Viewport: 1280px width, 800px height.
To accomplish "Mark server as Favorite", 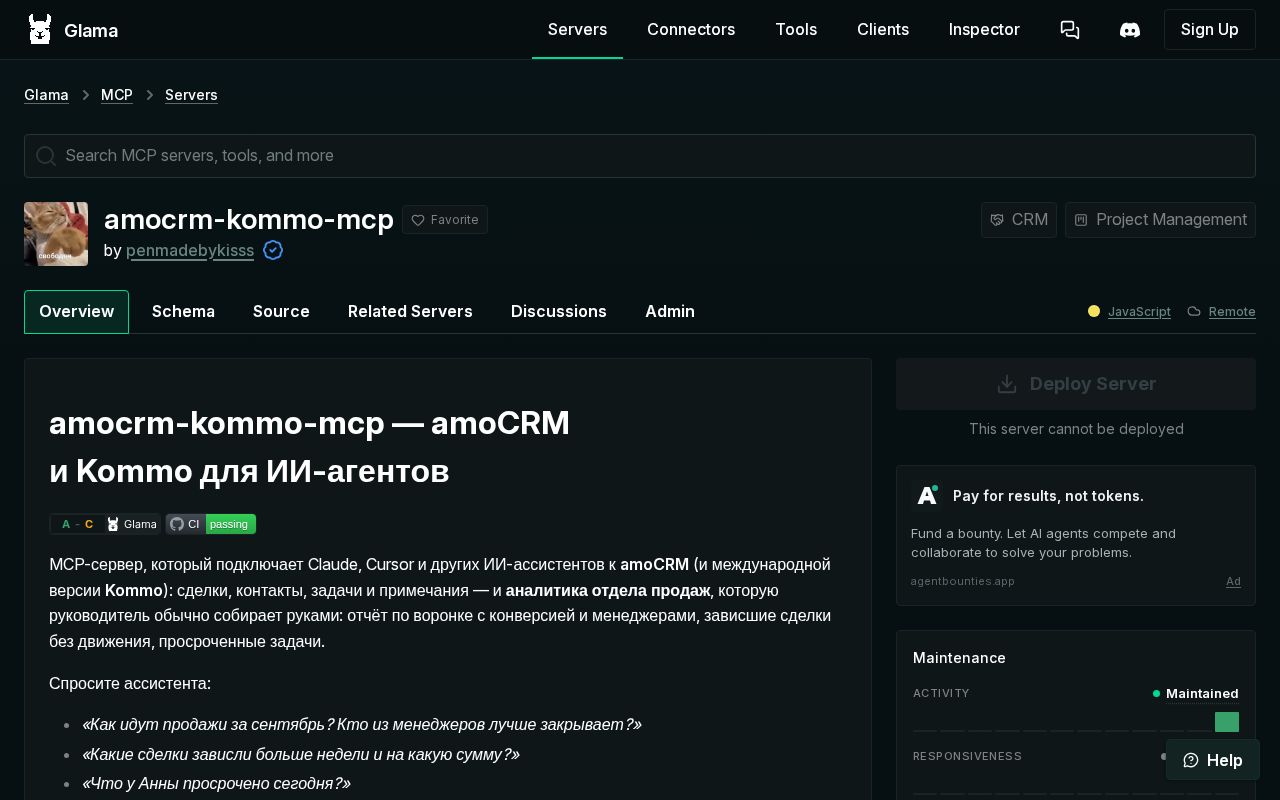I will [x=445, y=220].
